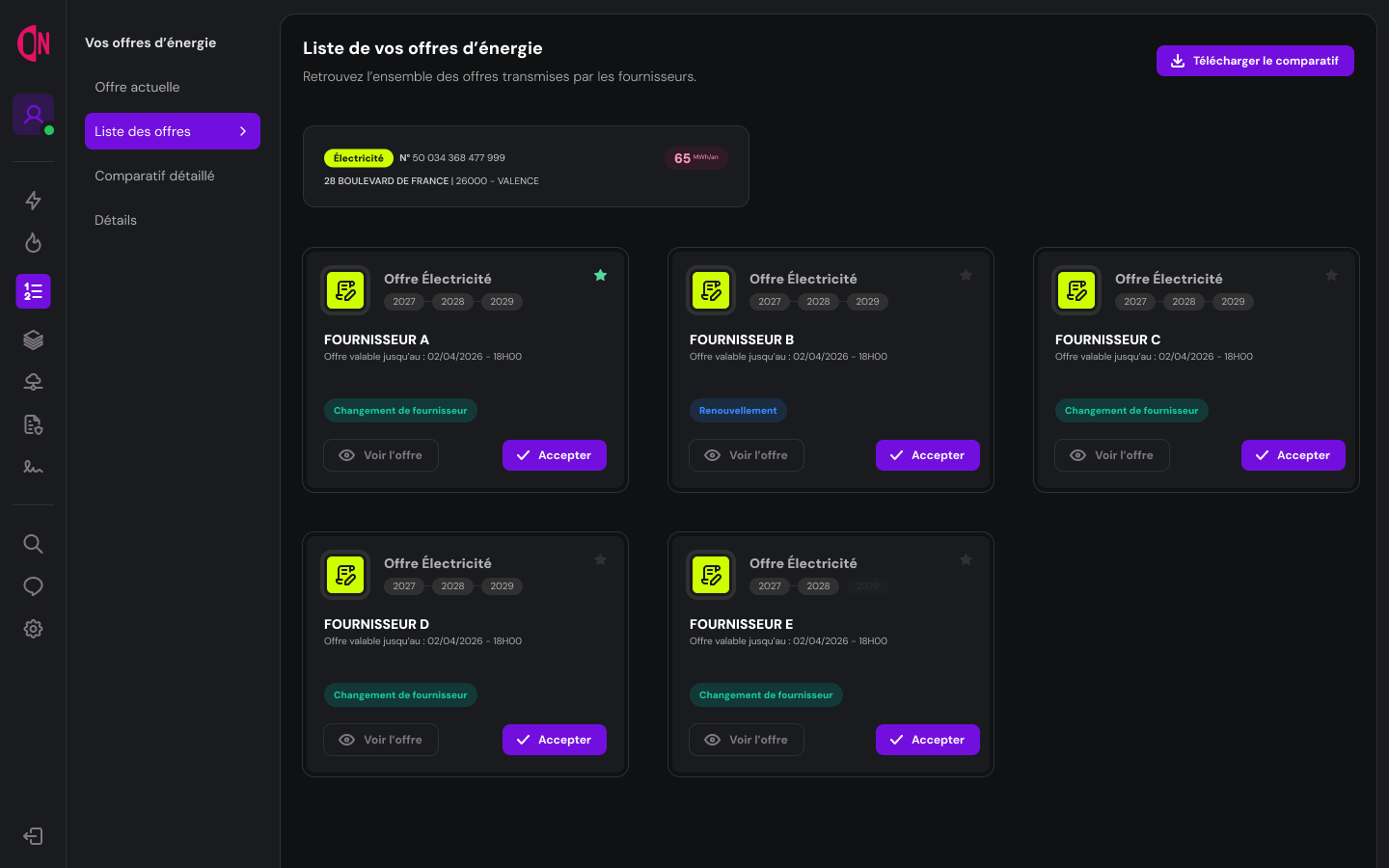This screenshot has width=1389, height=868.
Task: Expand the Liste des offres chevron
Action: pyautogui.click(x=244, y=131)
